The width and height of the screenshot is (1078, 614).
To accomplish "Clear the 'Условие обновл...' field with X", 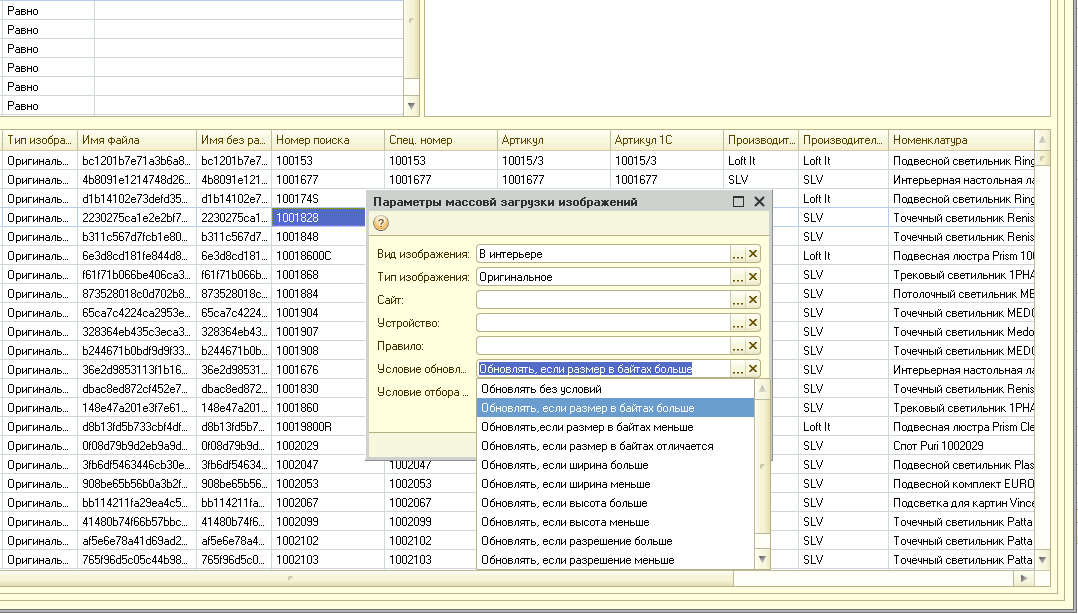I will [x=753, y=369].
